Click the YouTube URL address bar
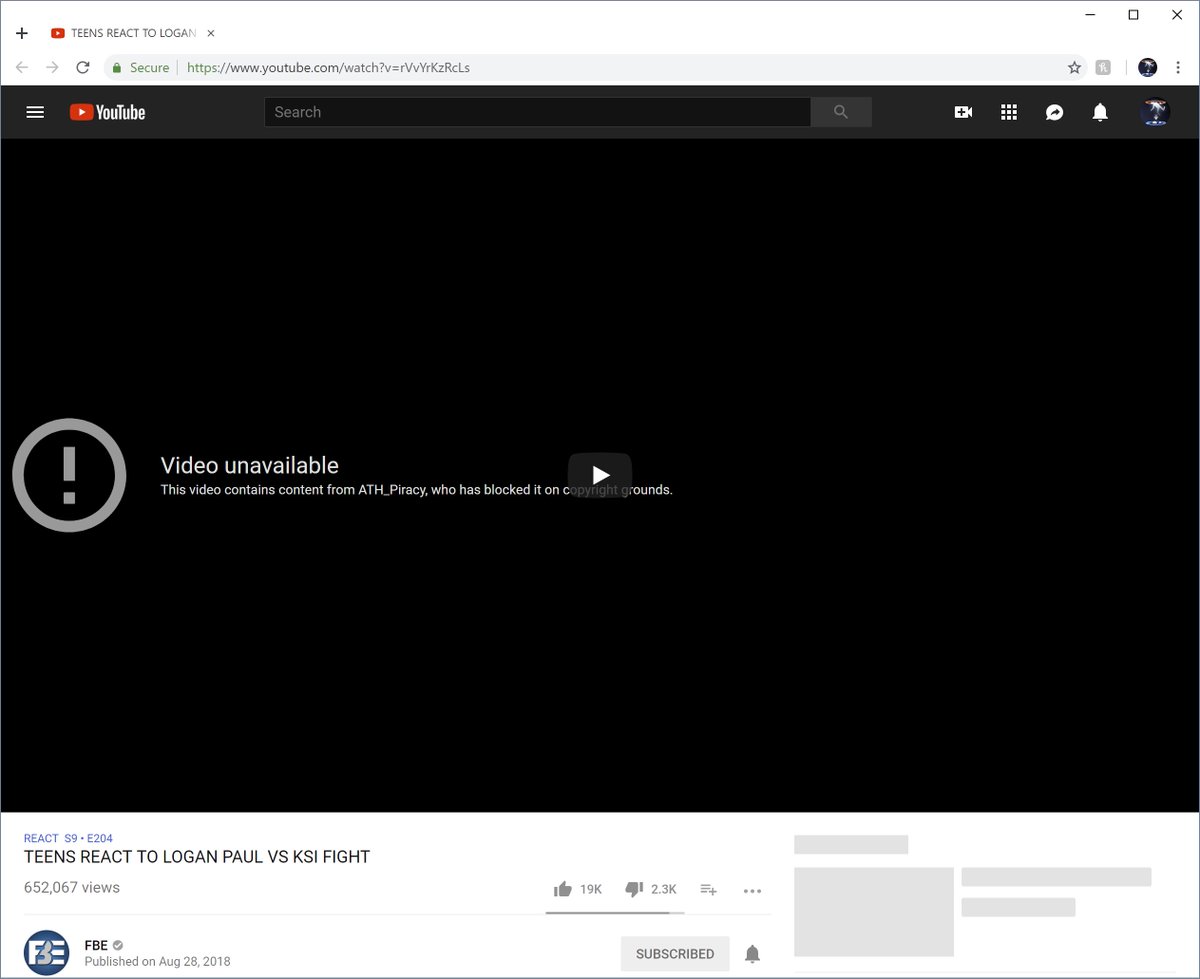Screen dimensions: 1200x979 (328, 68)
